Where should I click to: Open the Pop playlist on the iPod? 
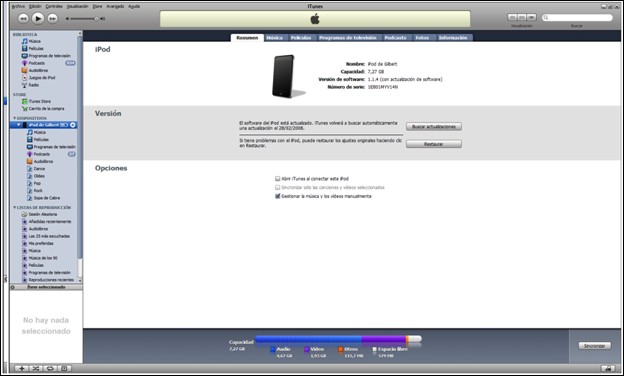coord(34,183)
